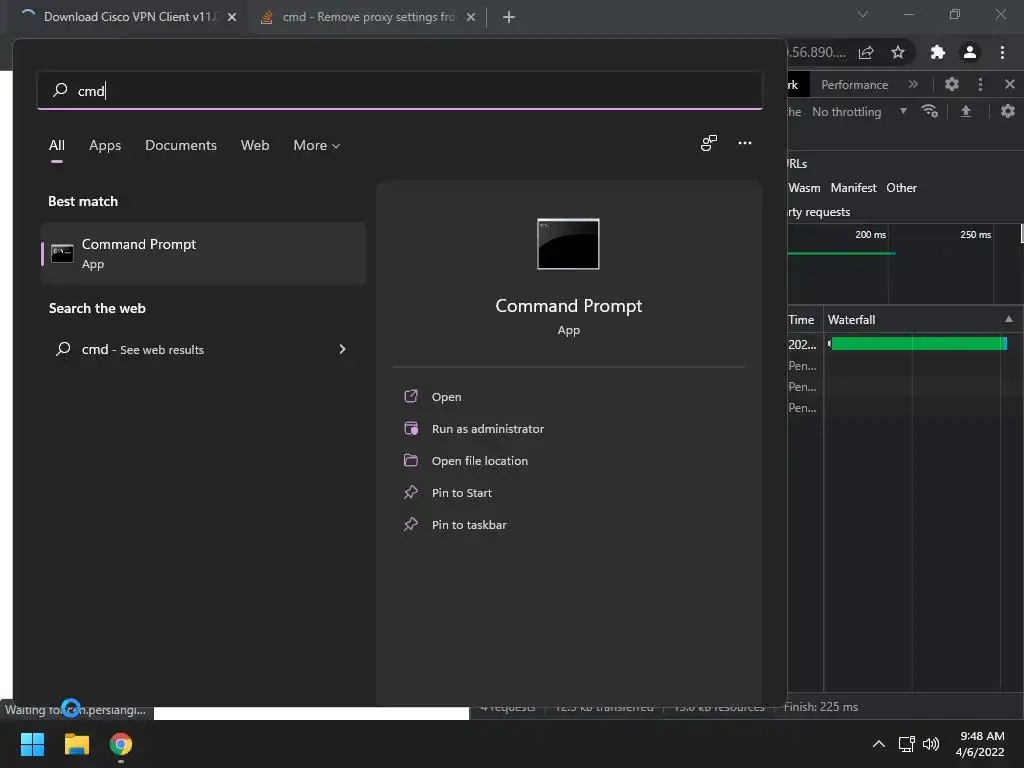Open the Windows Start button
The height and width of the screenshot is (768, 1024).
32,744
